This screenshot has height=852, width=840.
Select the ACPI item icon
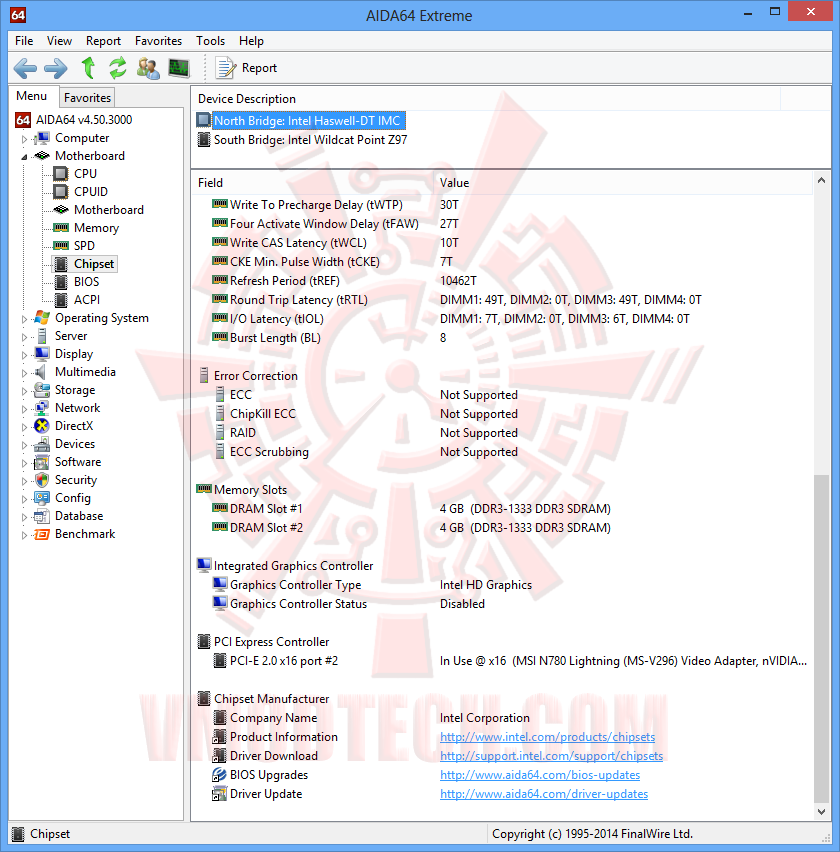61,299
